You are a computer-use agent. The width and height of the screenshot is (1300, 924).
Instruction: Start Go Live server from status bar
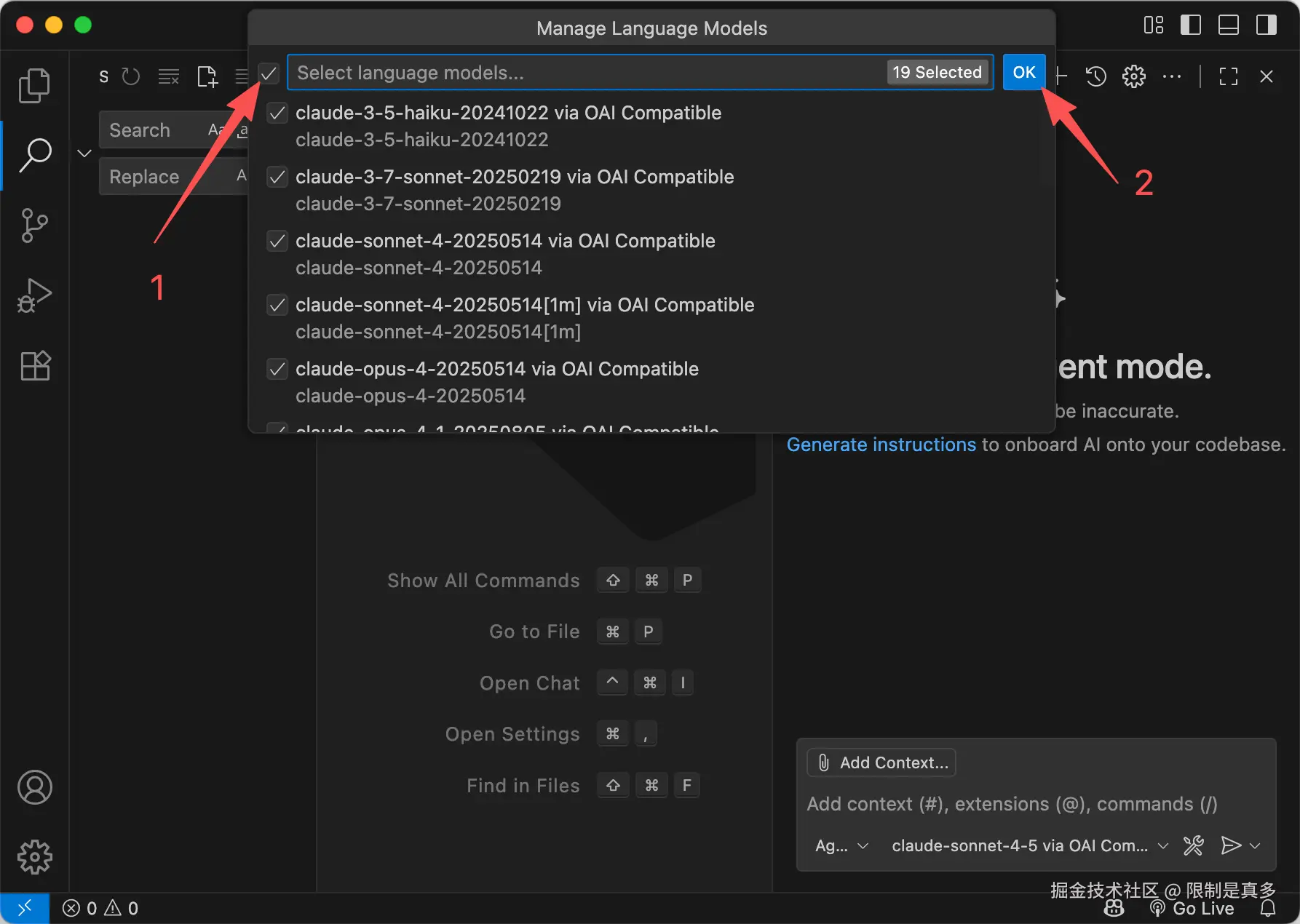(1192, 909)
